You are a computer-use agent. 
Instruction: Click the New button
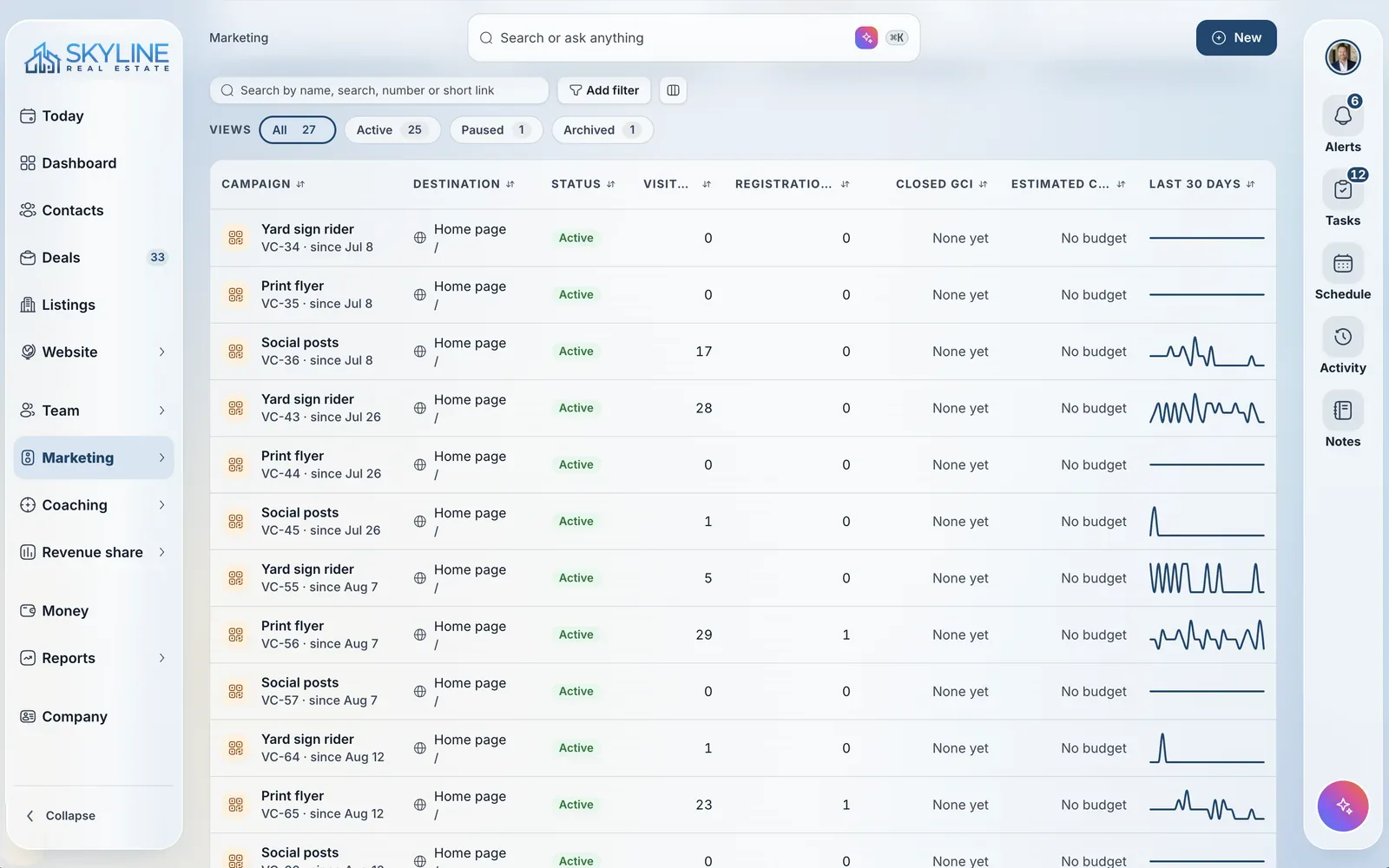(x=1236, y=37)
